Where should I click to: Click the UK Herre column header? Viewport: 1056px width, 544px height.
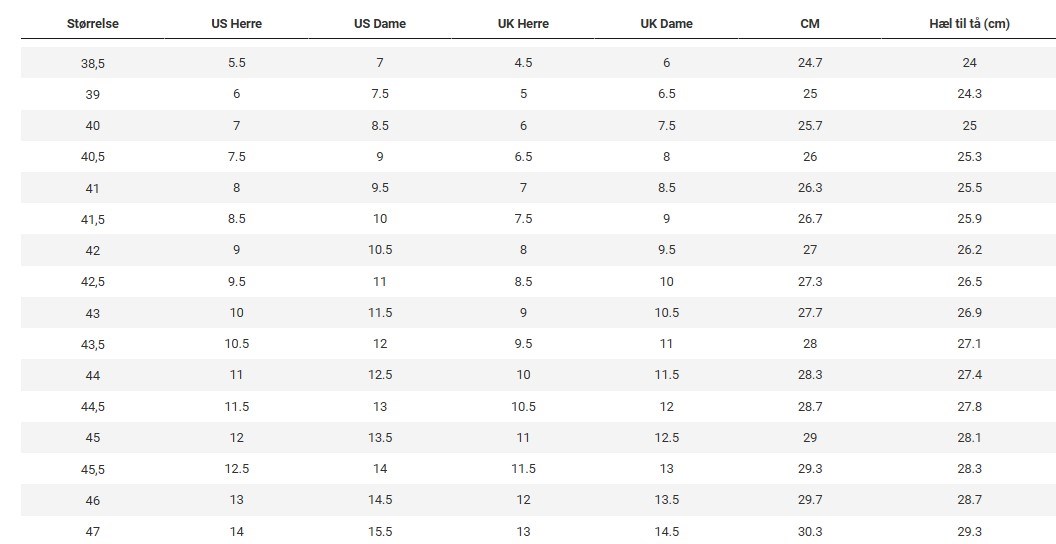click(x=523, y=24)
